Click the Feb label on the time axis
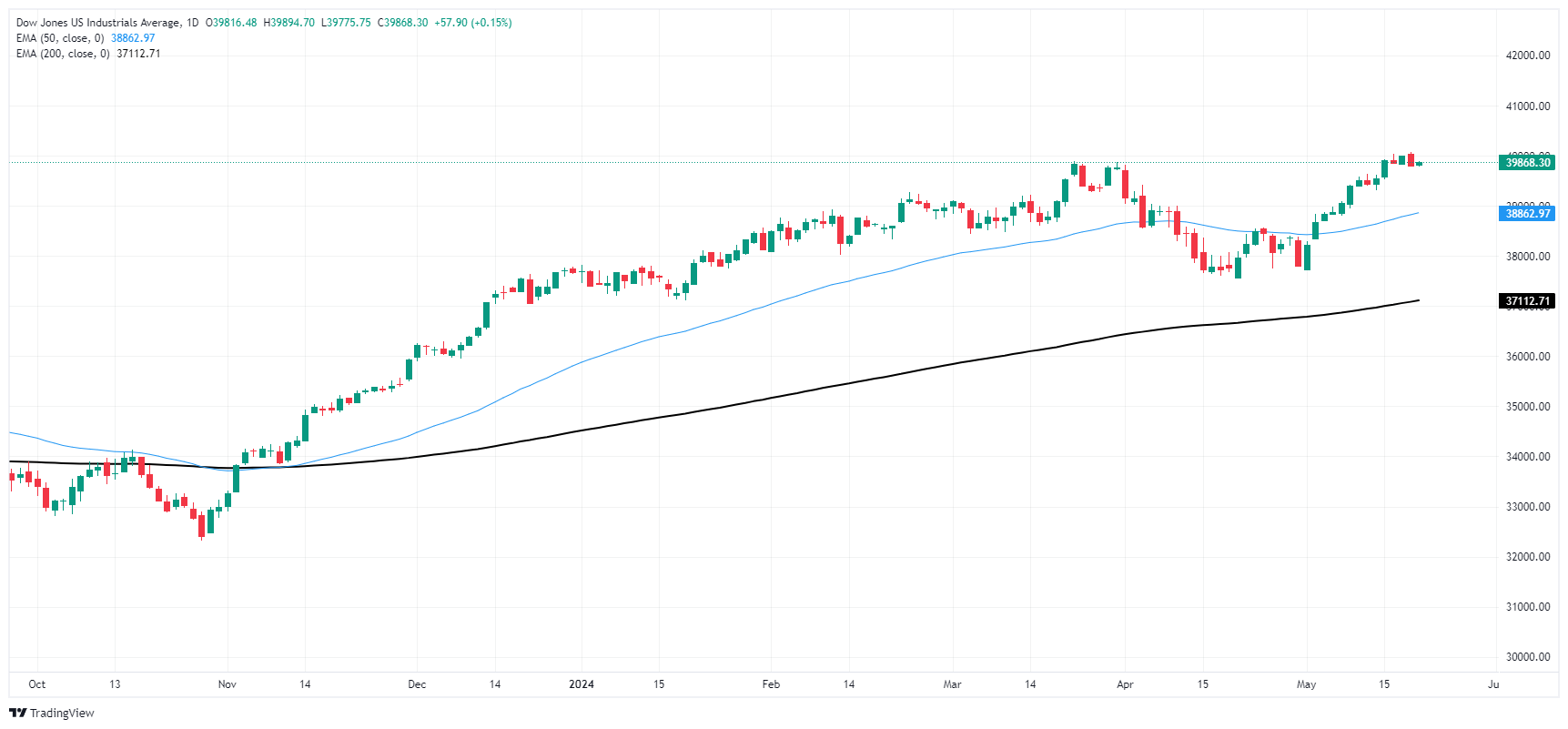Screen dimensions: 1568x729 click(771, 684)
